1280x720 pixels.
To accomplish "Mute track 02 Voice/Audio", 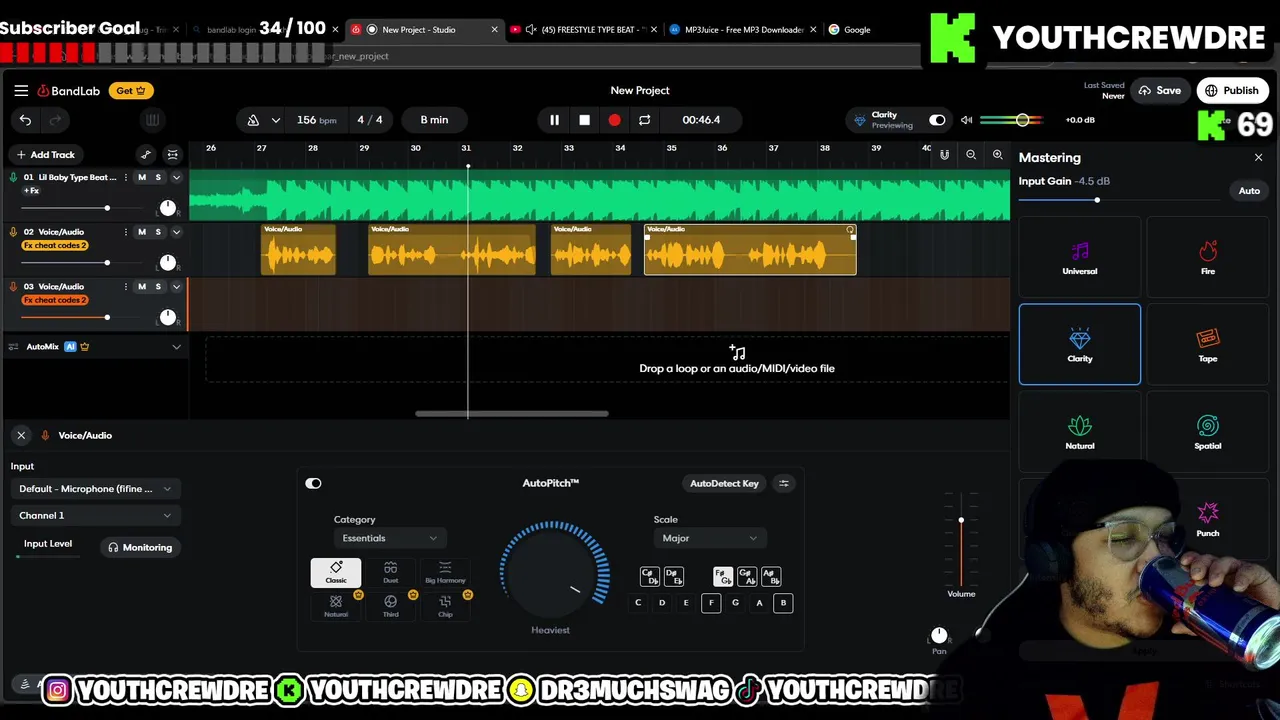I will 141,232.
